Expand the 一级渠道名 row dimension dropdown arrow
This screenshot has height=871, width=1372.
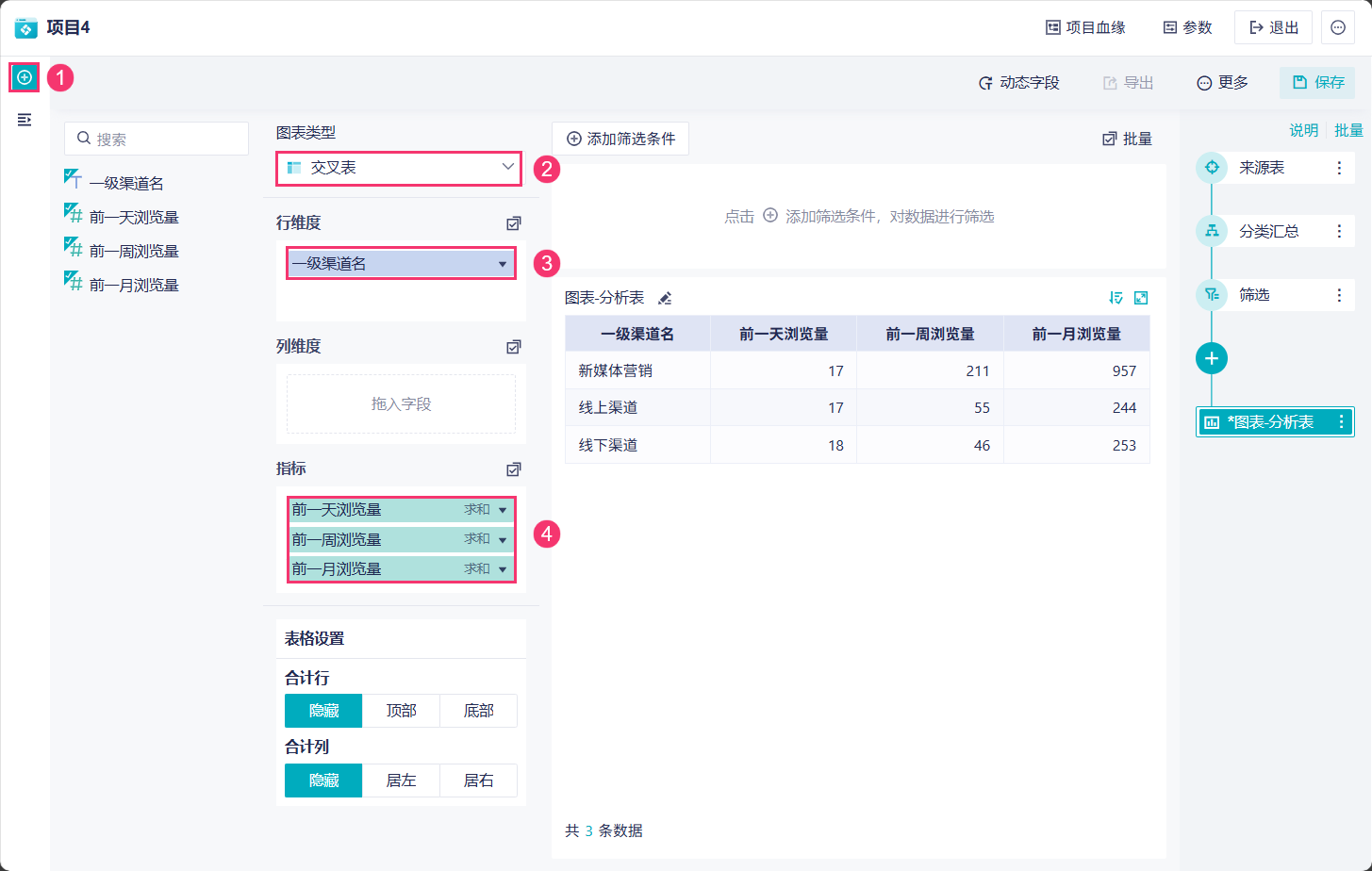click(503, 264)
